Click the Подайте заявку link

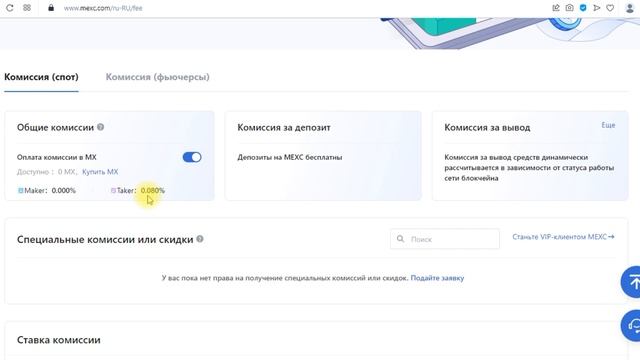click(437, 278)
